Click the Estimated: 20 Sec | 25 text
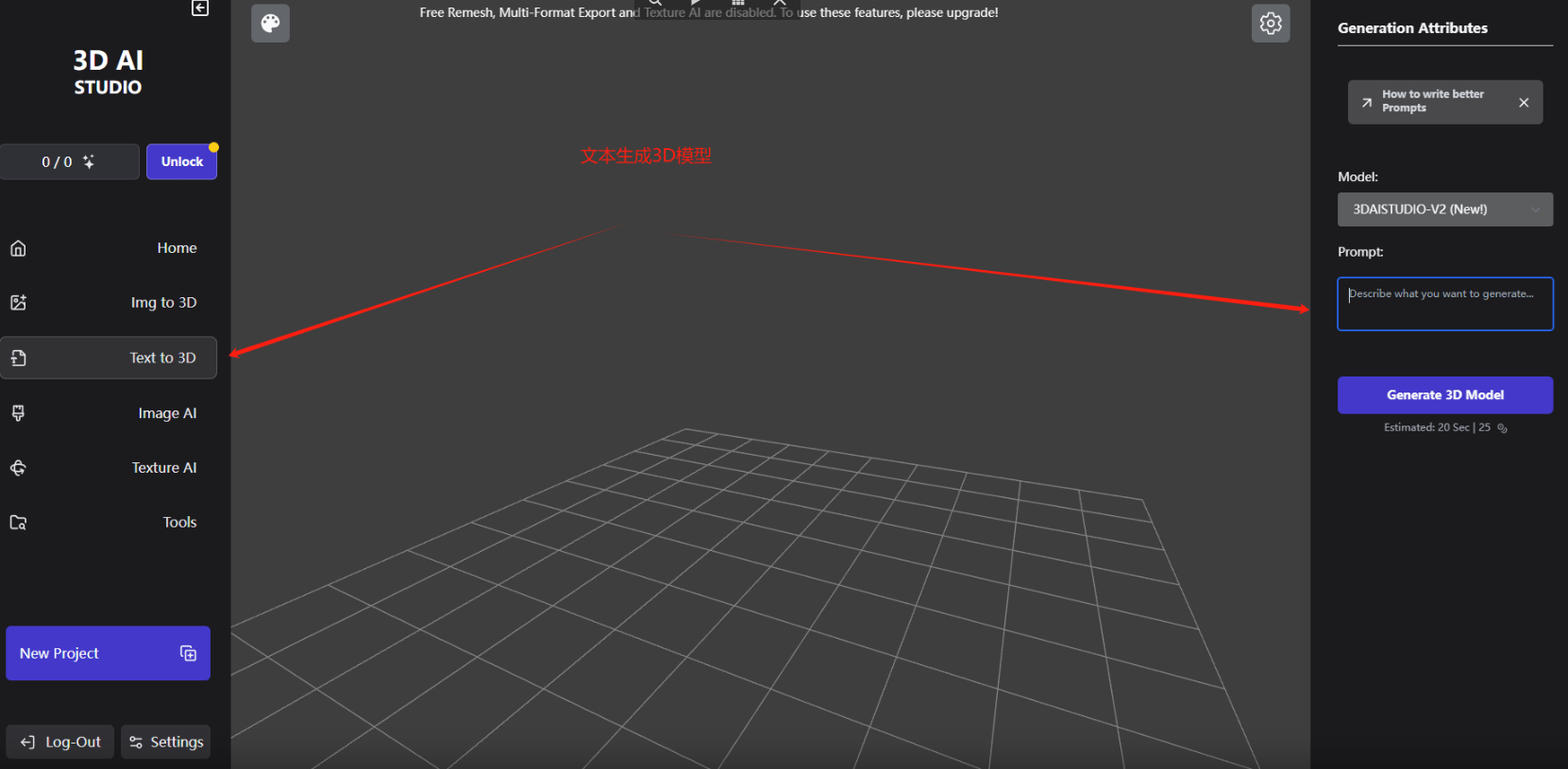 pos(1437,427)
